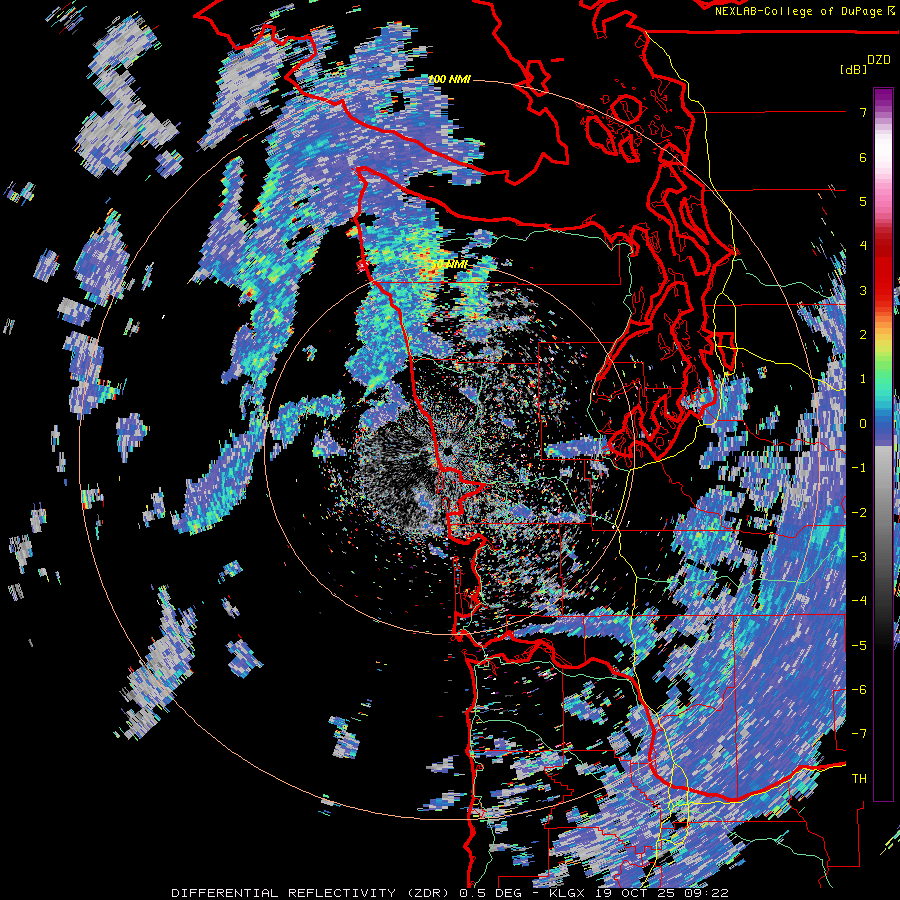The image size is (900, 900).
Task: Click the 50 NMI range ring label
Action: 449,265
